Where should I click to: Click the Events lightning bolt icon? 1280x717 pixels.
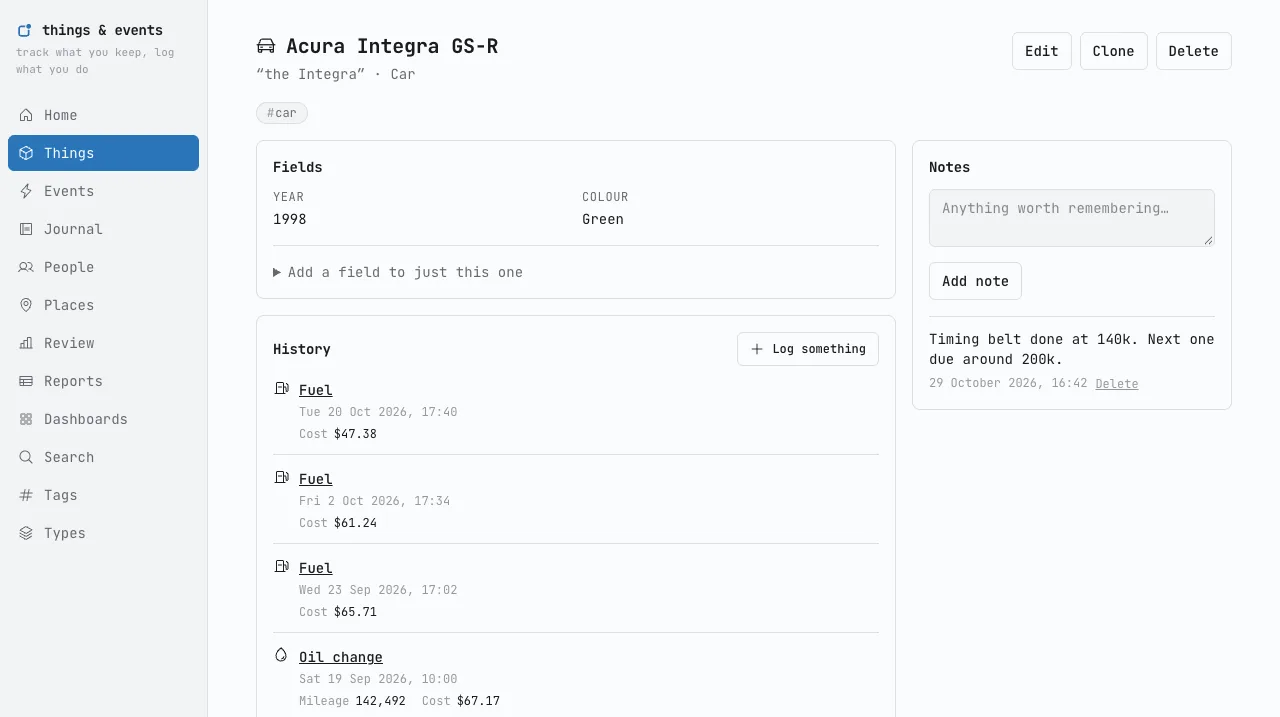pos(26,191)
